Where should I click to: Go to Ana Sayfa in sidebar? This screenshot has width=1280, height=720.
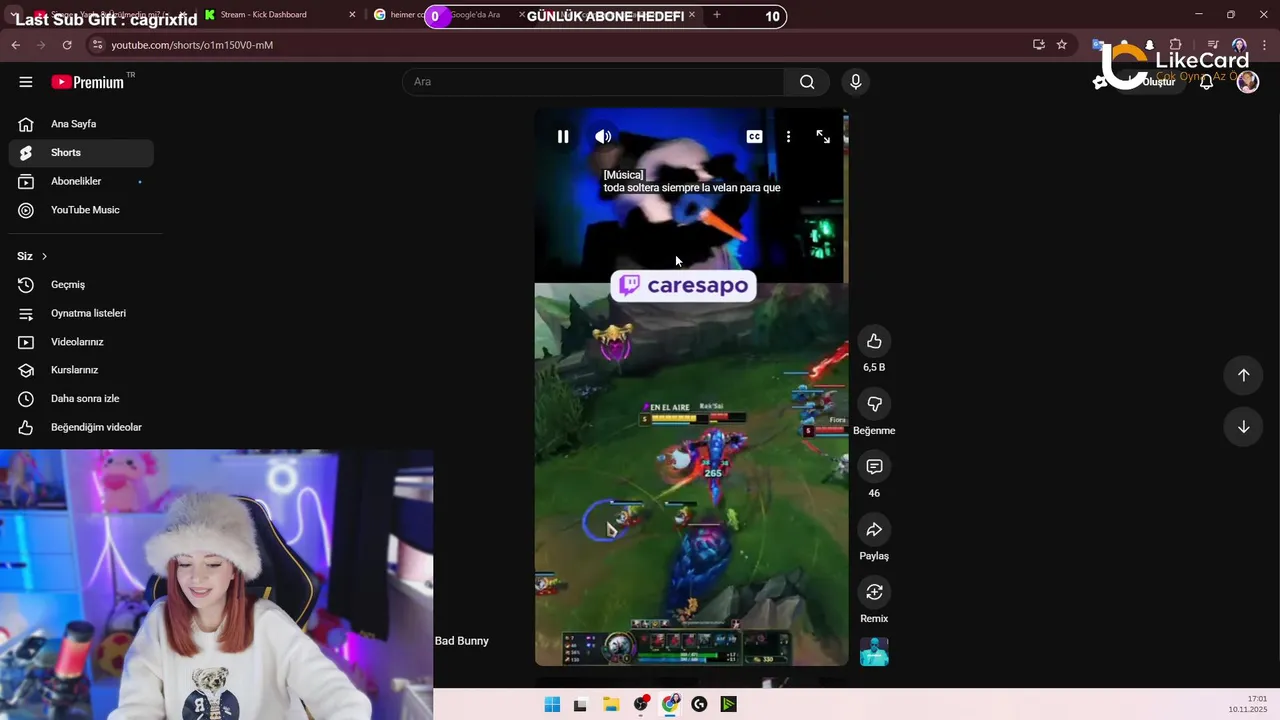81,124
